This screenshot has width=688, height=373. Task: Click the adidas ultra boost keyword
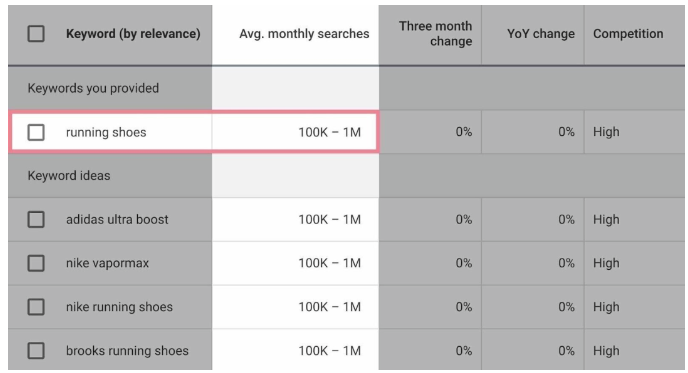coord(117,219)
